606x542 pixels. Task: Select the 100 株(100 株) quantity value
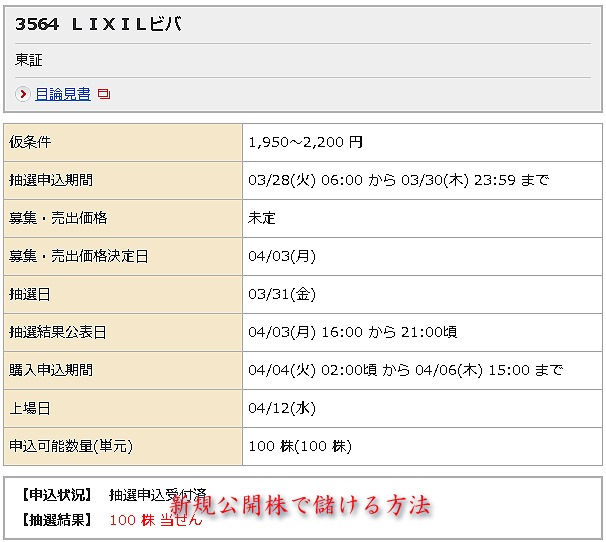300,446
